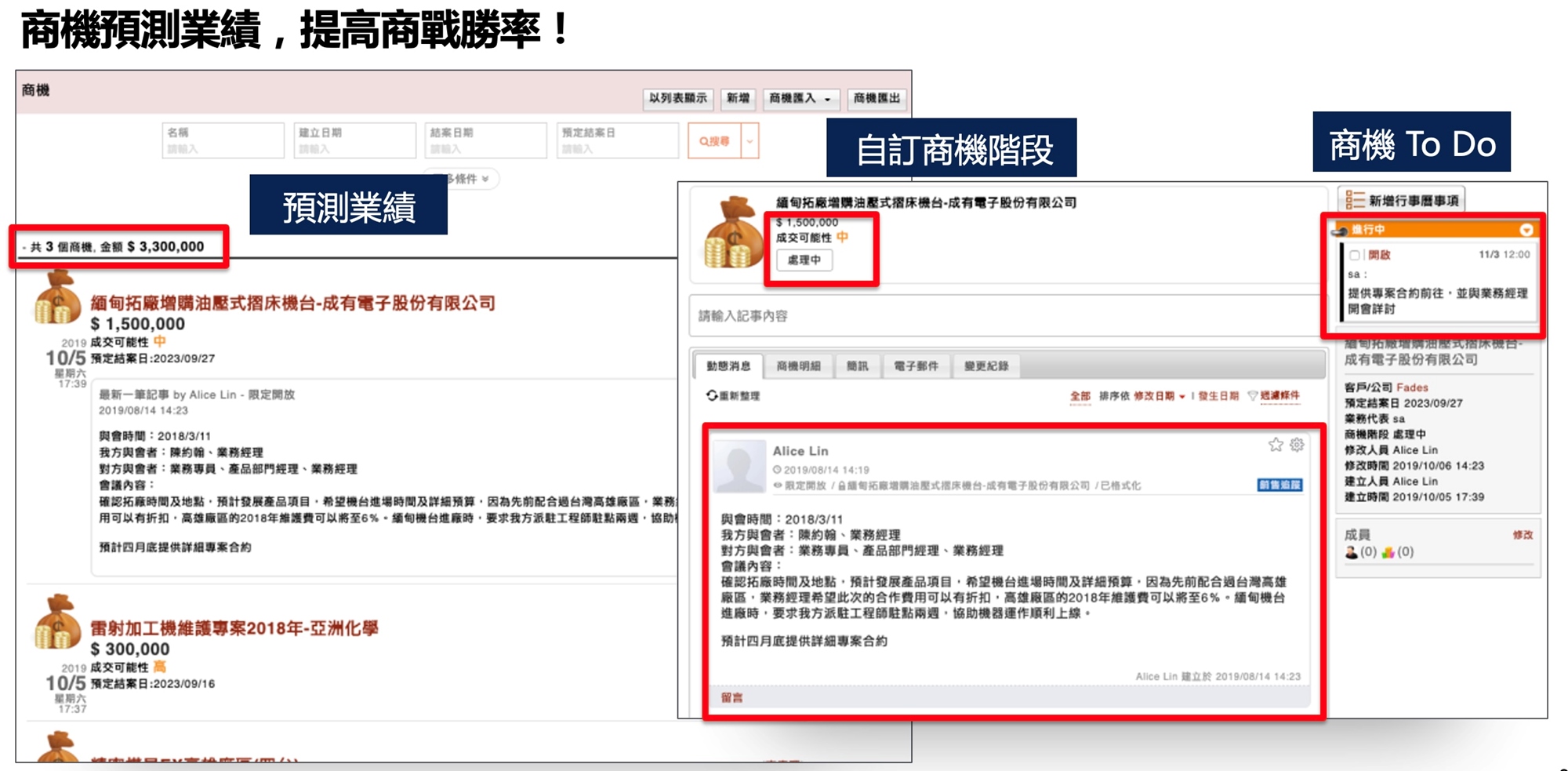Switch to the 商機明細 tab

(798, 366)
